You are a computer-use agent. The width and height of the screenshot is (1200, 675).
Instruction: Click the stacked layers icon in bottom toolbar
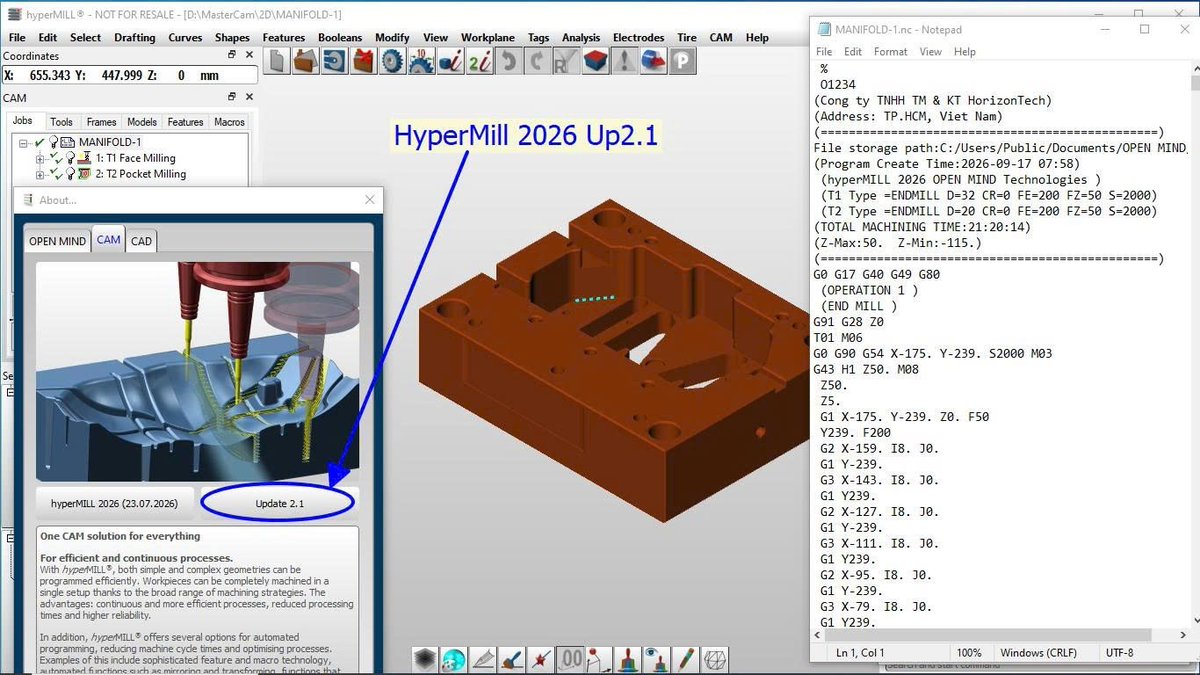click(426, 659)
